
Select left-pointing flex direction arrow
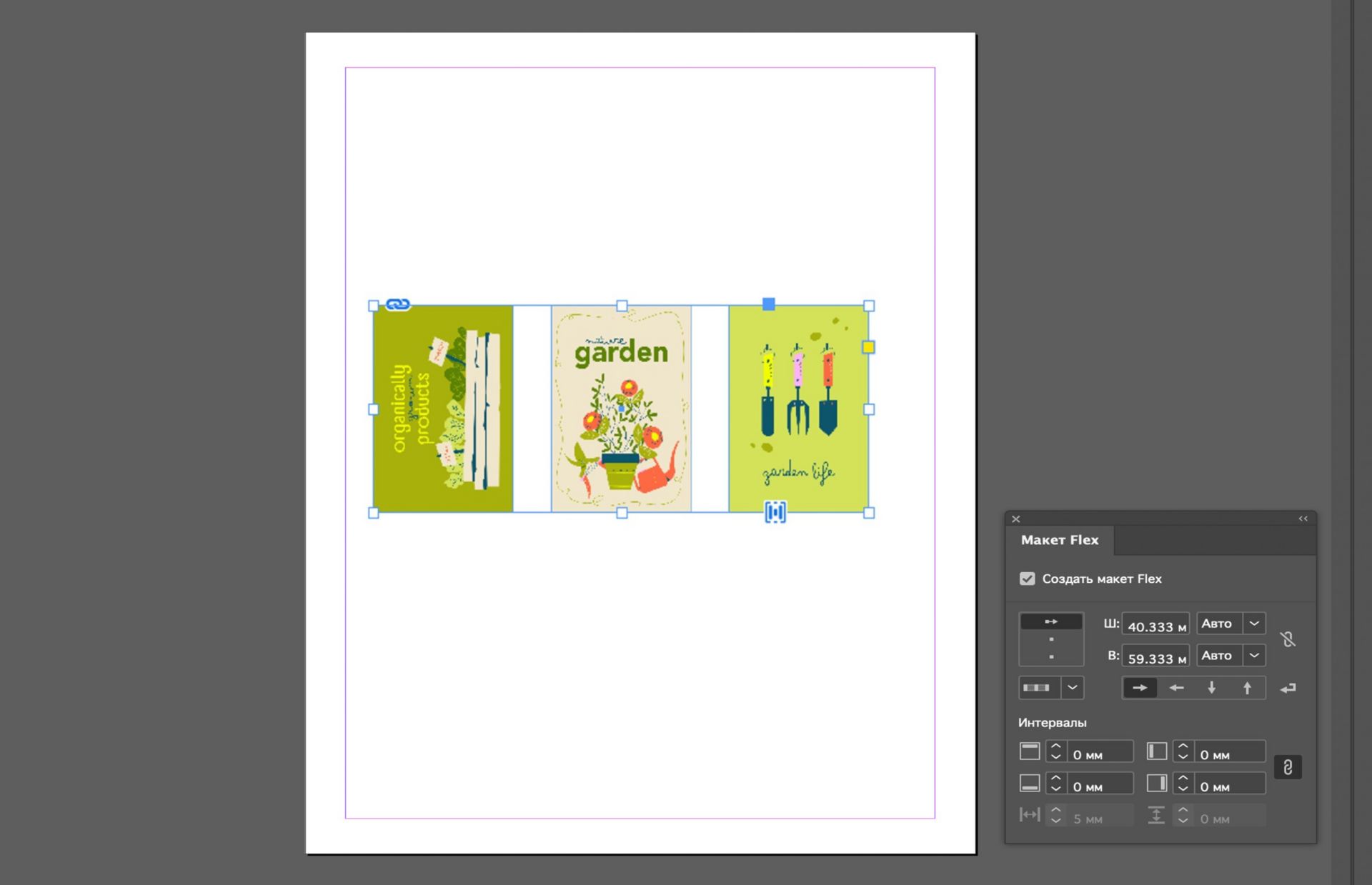click(1176, 688)
